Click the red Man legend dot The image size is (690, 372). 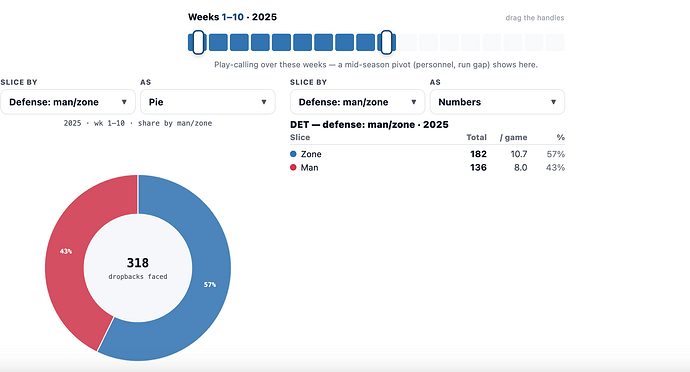pyautogui.click(x=293, y=167)
